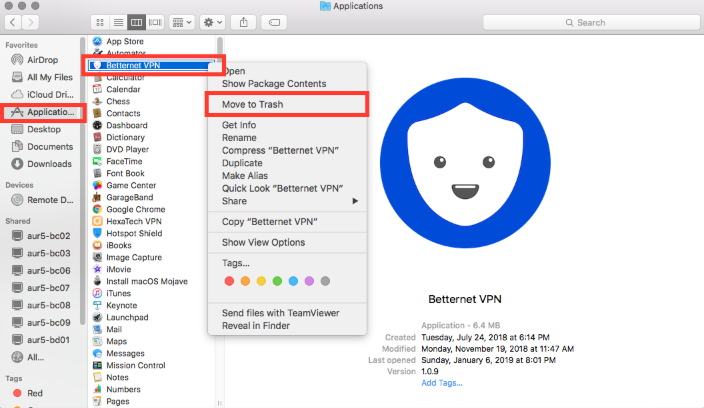This screenshot has width=704, height=408.
Task: Select Dictionary in the applications list
Action: point(119,137)
